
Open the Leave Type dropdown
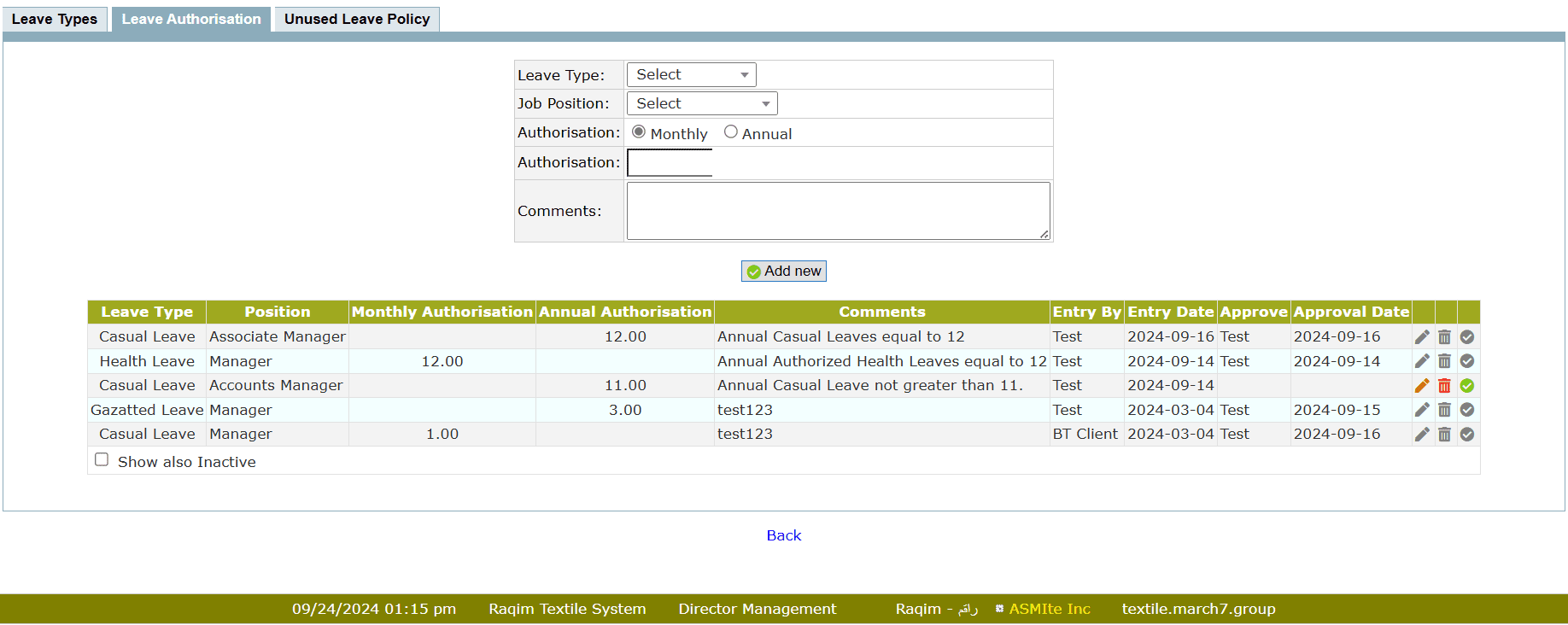[691, 75]
